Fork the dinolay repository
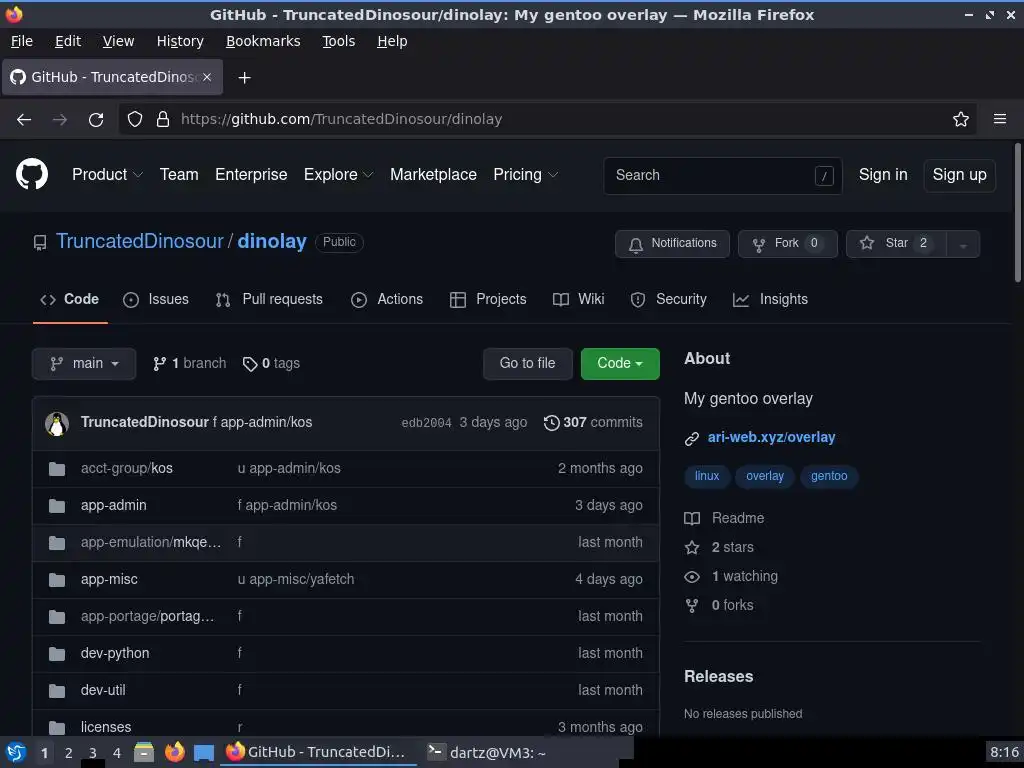 pyautogui.click(x=788, y=244)
